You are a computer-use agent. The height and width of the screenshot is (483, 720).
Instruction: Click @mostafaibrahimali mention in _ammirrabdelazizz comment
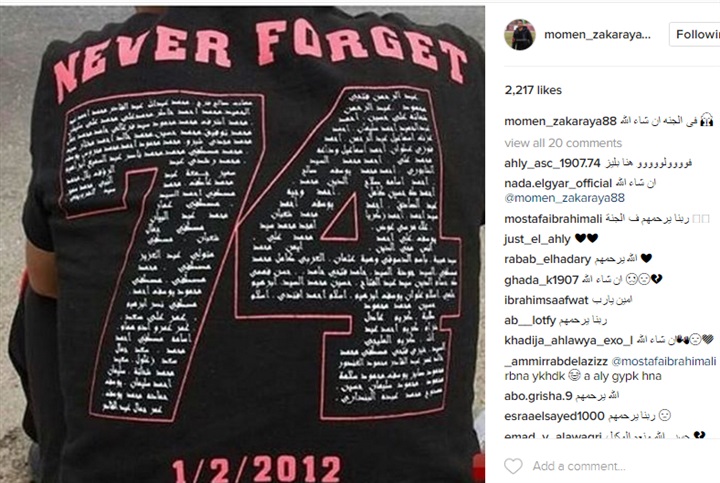(664, 361)
